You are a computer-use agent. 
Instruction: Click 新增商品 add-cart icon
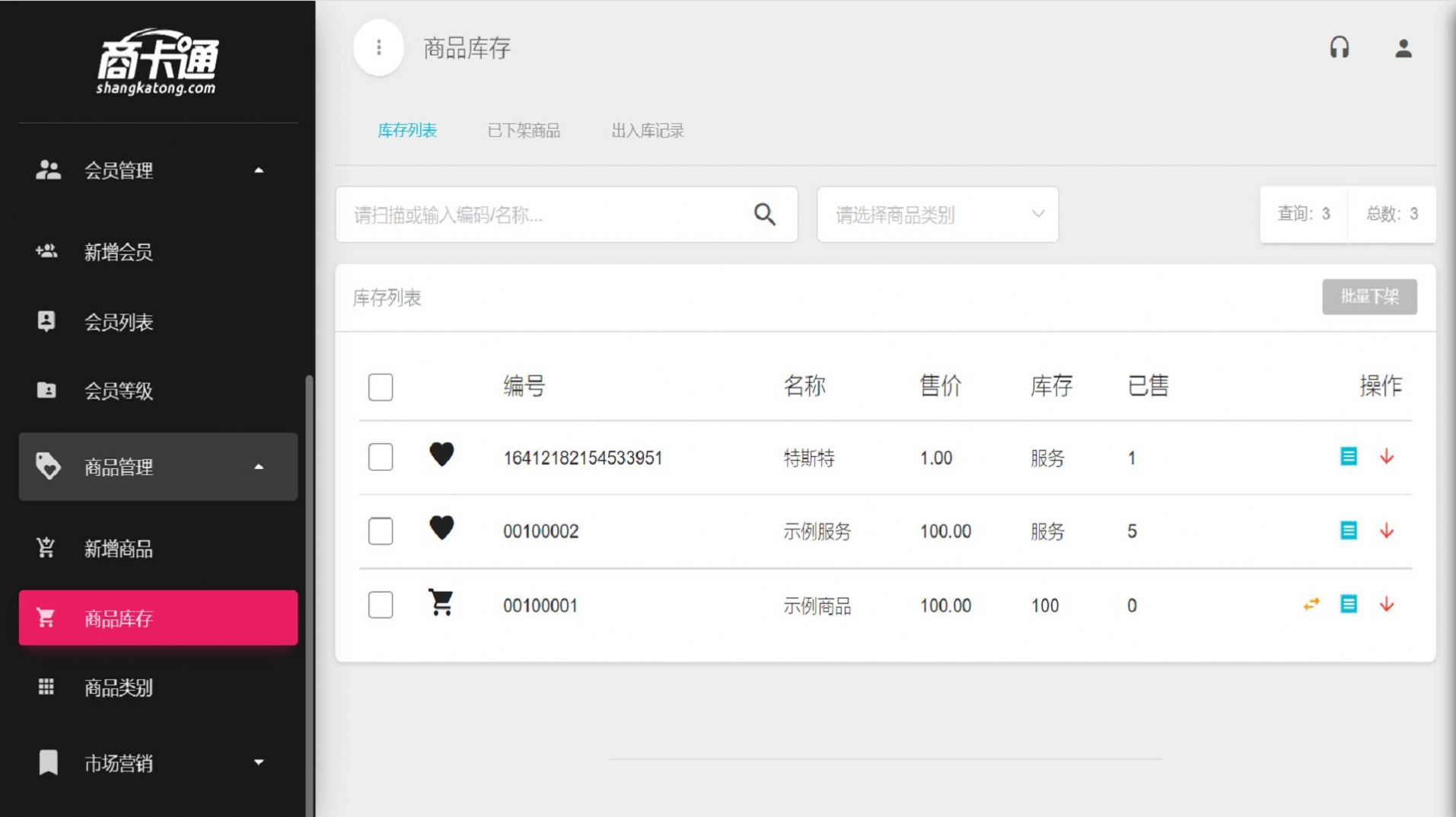[46, 547]
